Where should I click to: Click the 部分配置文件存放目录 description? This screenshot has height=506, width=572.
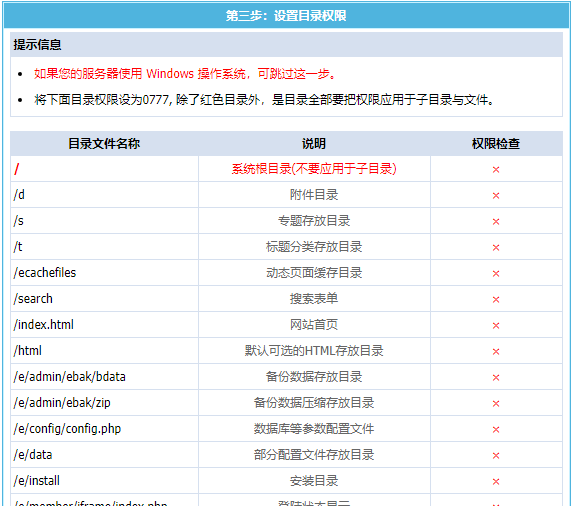[x=314, y=455]
